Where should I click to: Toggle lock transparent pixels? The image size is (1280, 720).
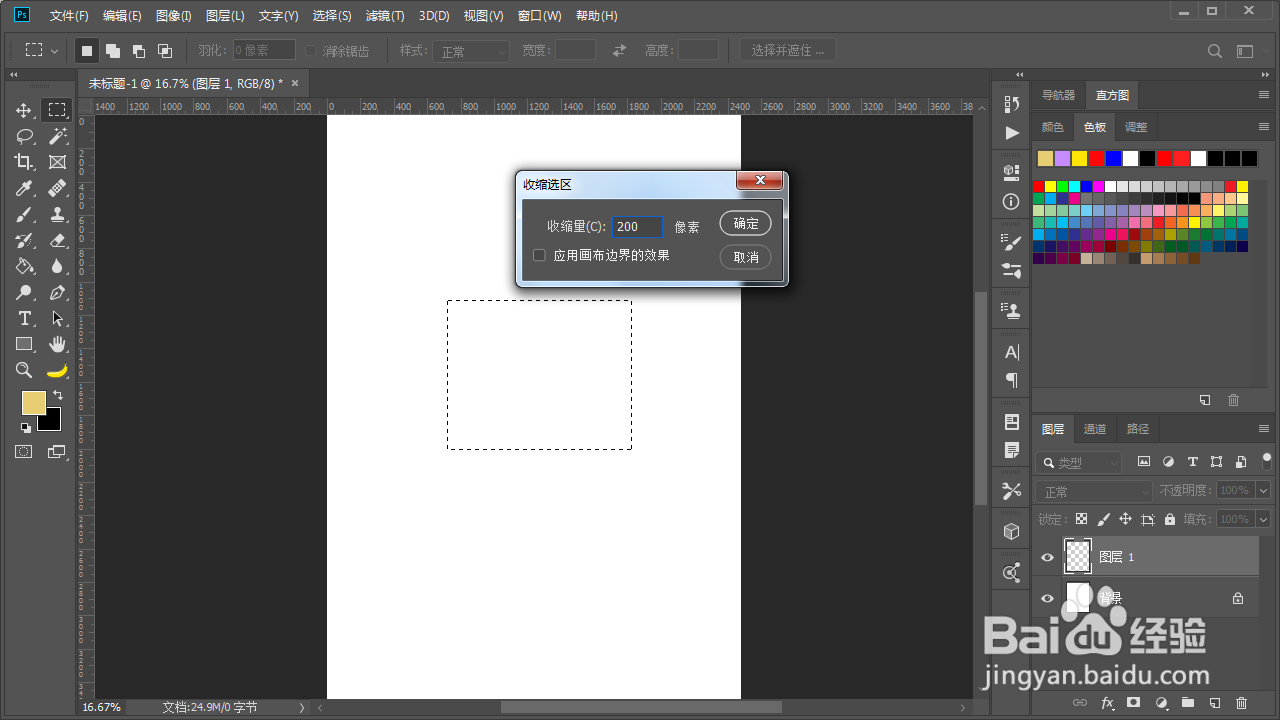tap(1081, 519)
